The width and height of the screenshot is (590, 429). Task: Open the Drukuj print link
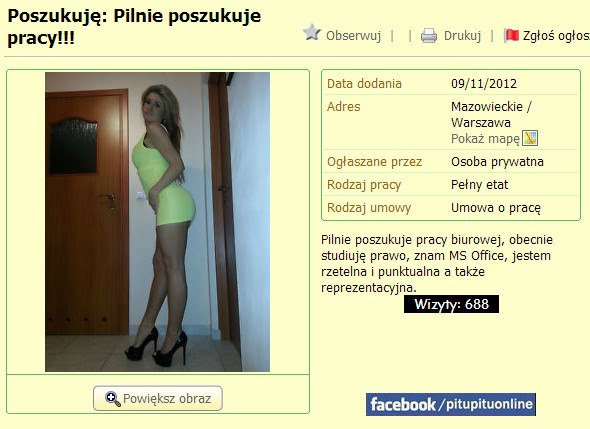click(x=462, y=36)
